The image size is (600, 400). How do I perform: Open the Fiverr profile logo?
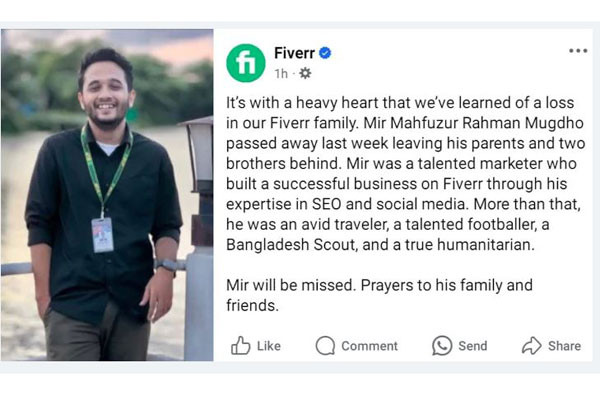tap(246, 63)
